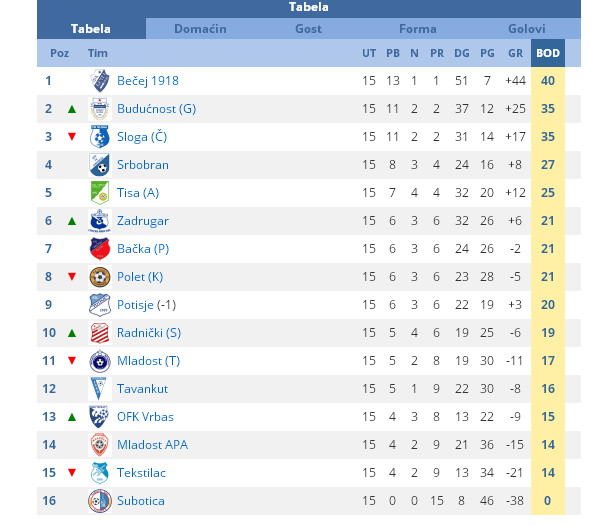Switch to the Domaćin tab
The width and height of the screenshot is (614, 525).
coord(200,29)
